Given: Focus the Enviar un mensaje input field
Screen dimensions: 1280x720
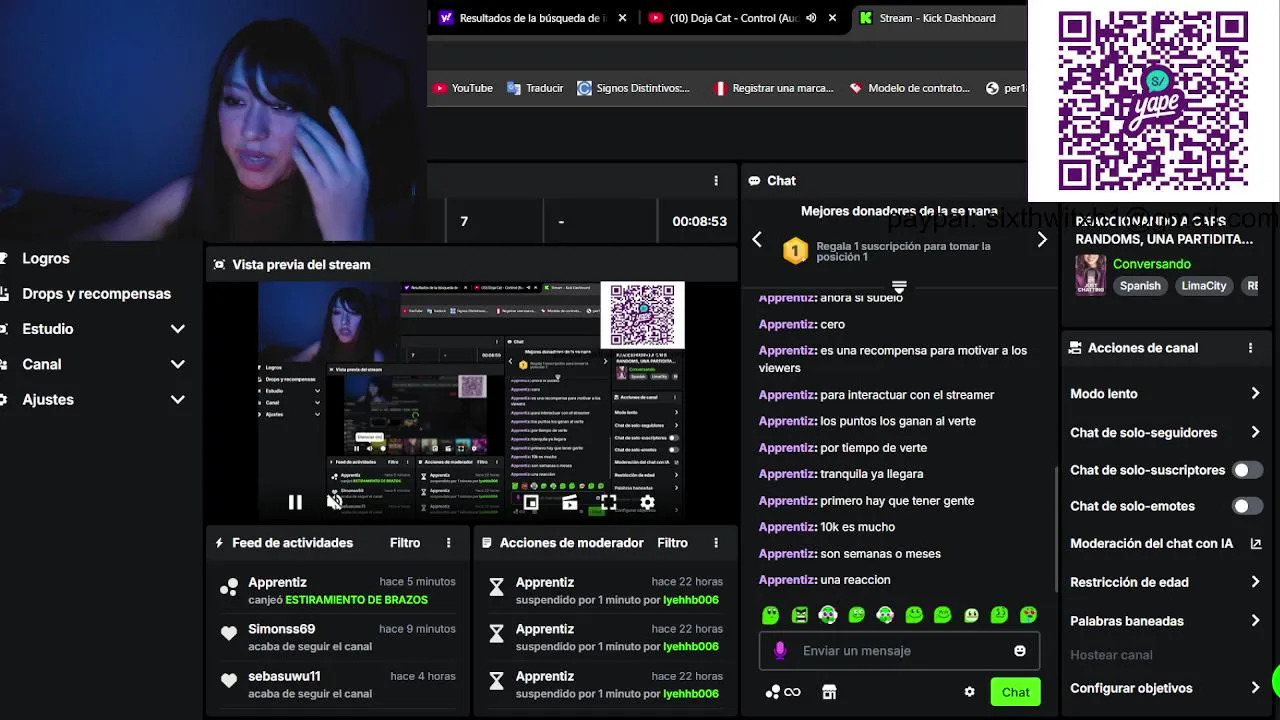Looking at the screenshot, I should pyautogui.click(x=900, y=651).
